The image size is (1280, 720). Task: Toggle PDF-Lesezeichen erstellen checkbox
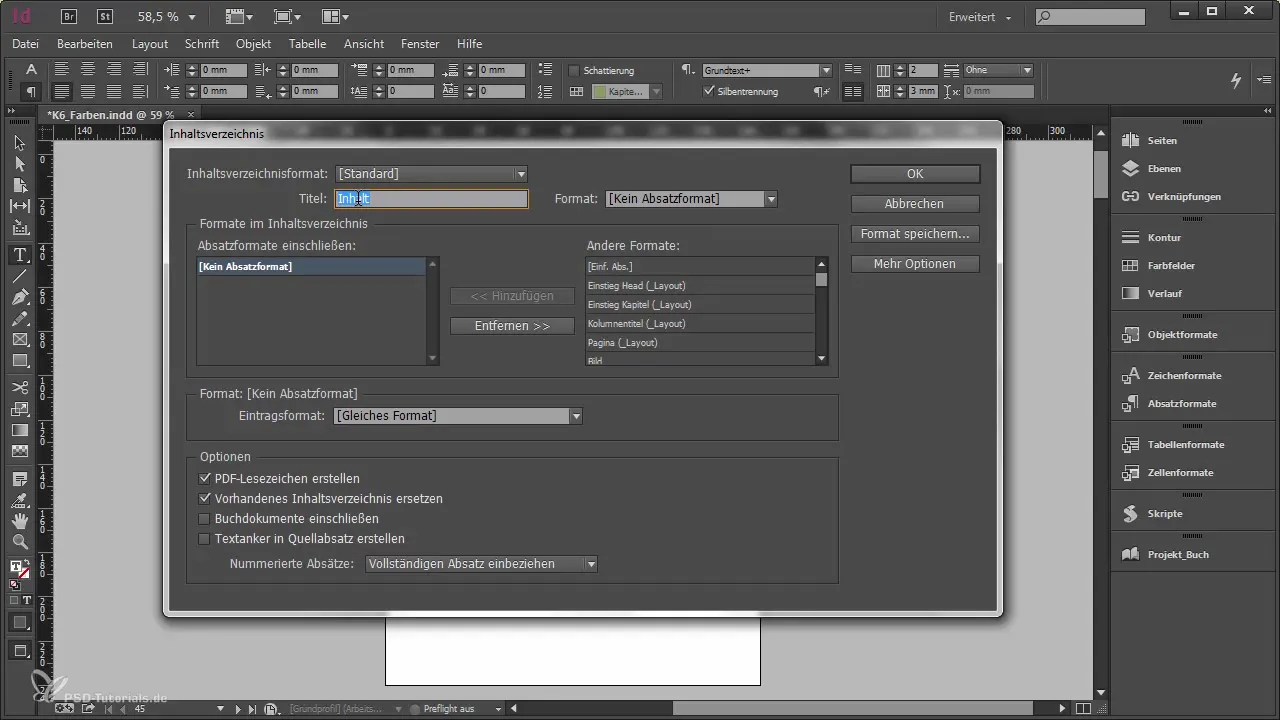click(205, 479)
